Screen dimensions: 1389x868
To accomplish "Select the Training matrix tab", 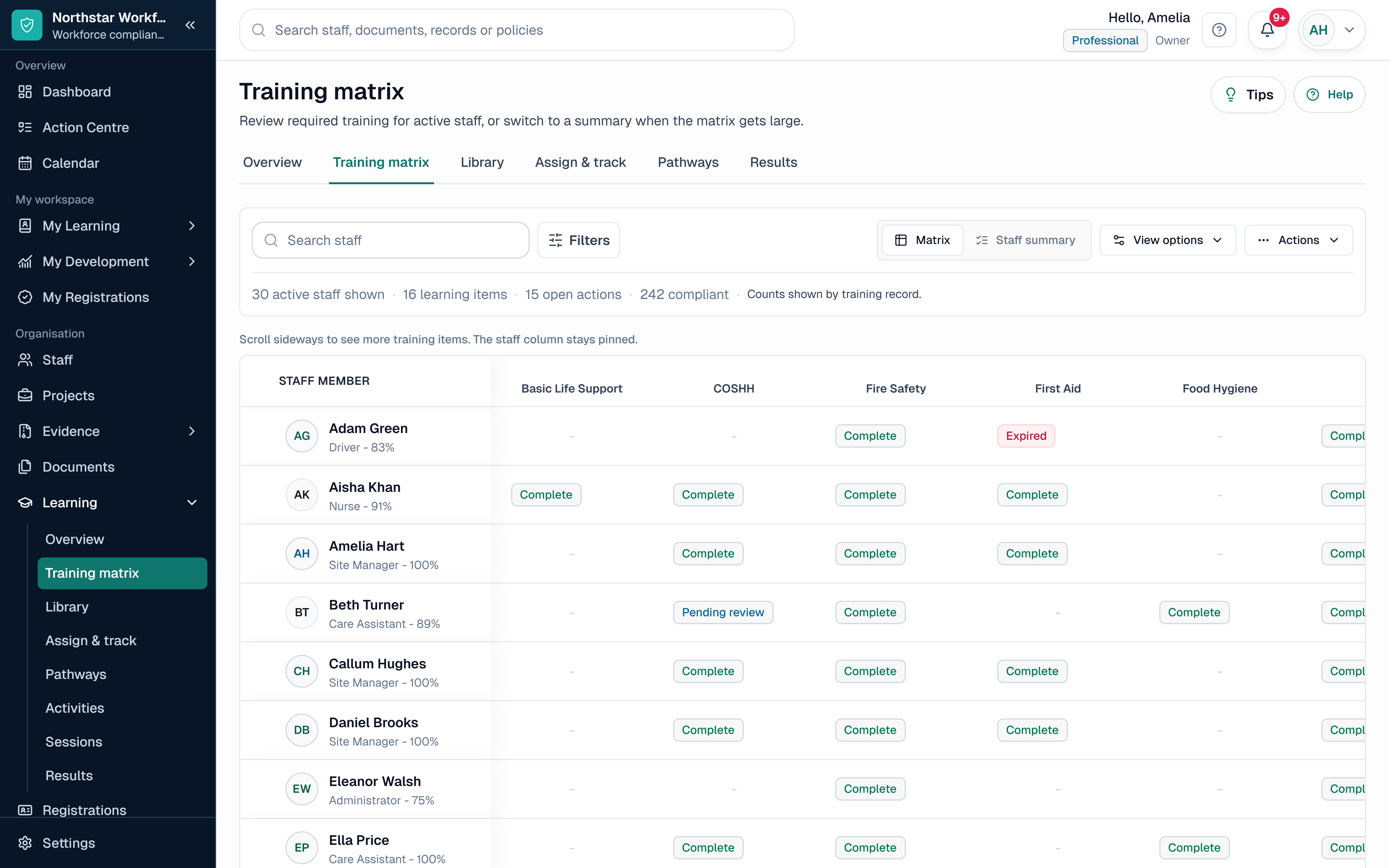I will pyautogui.click(x=381, y=163).
